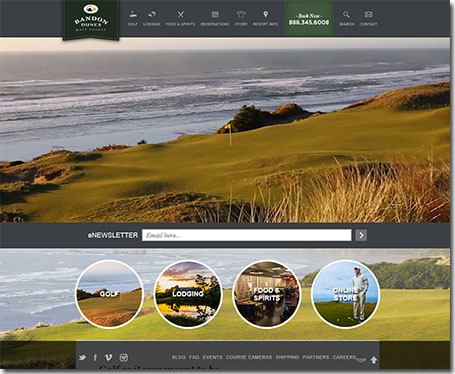455x374 pixels.
Task: Select the Lodging circular thumbnail
Action: (x=188, y=294)
